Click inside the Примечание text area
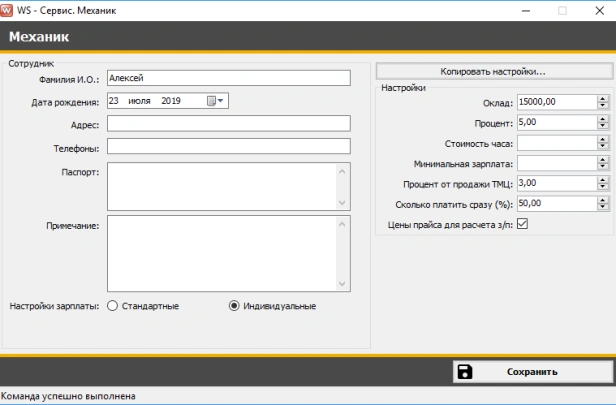This screenshot has height=405, width=616. 222,253
